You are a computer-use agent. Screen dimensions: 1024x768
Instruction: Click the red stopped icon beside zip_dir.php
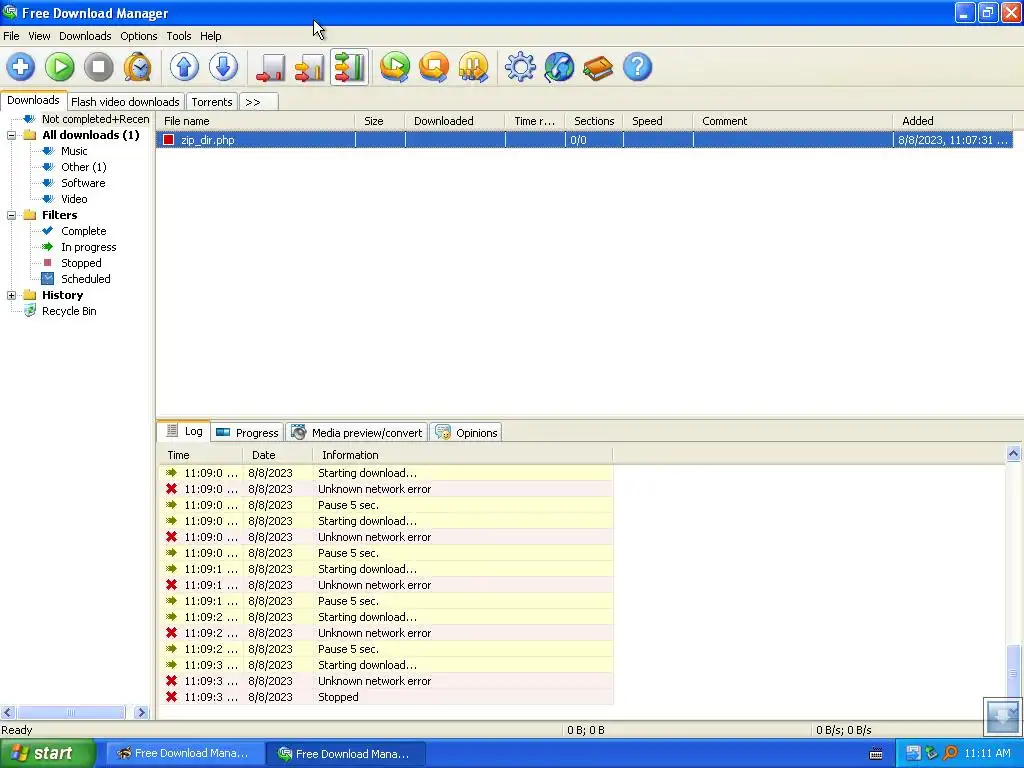click(168, 140)
